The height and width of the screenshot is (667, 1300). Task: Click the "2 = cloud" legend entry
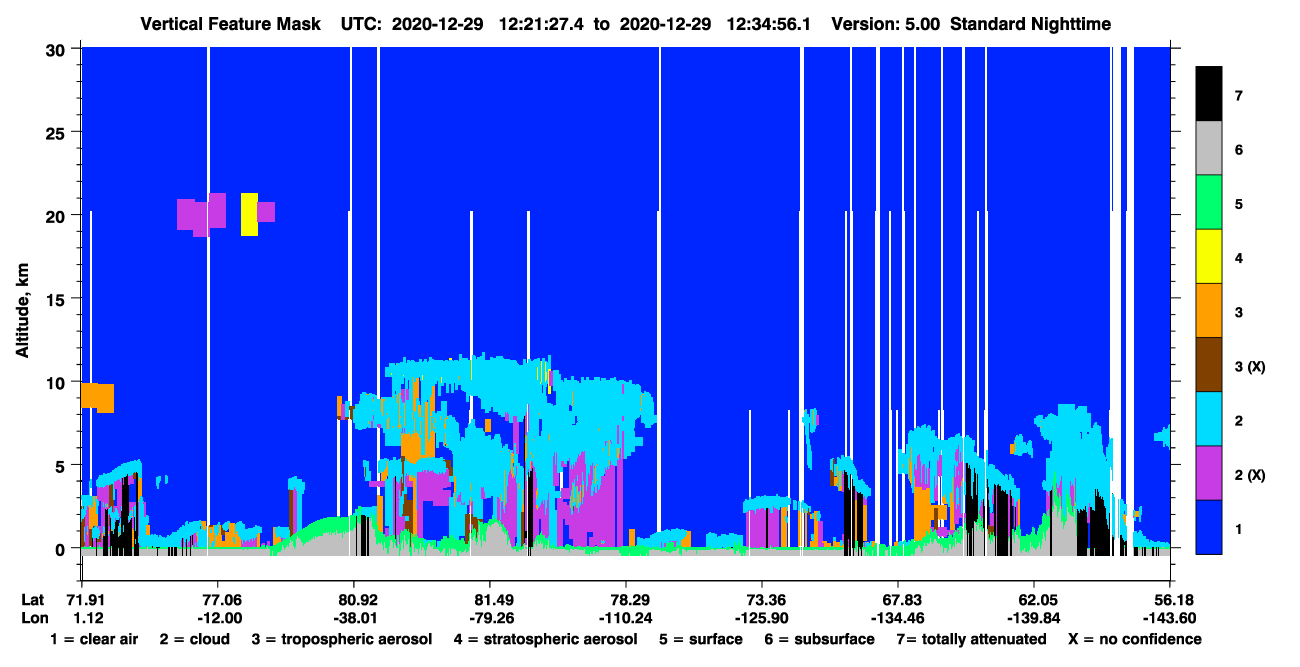(195, 639)
